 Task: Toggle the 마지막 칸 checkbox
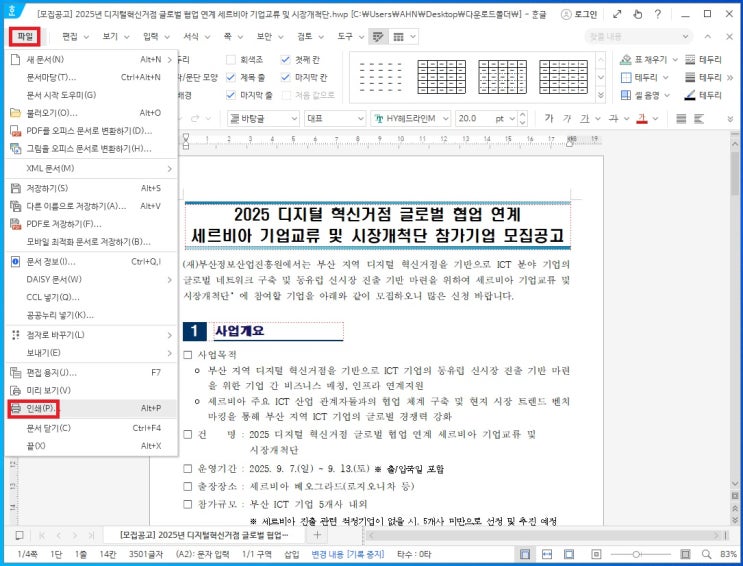click(285, 77)
